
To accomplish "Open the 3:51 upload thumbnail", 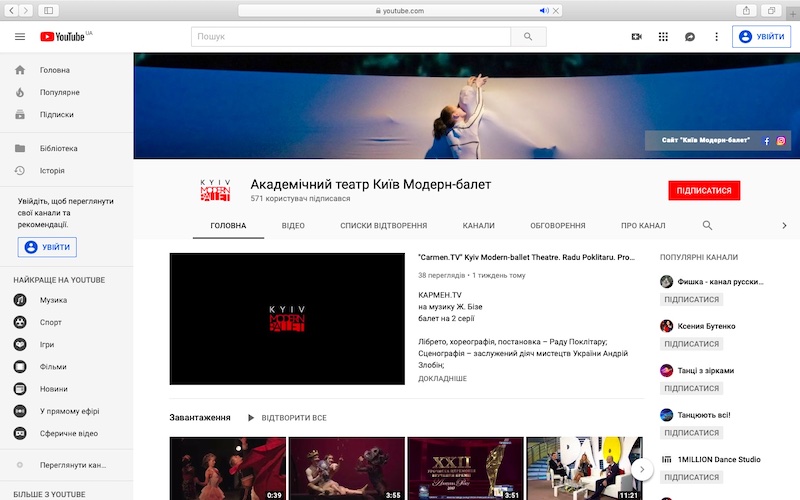I will pos(466,468).
